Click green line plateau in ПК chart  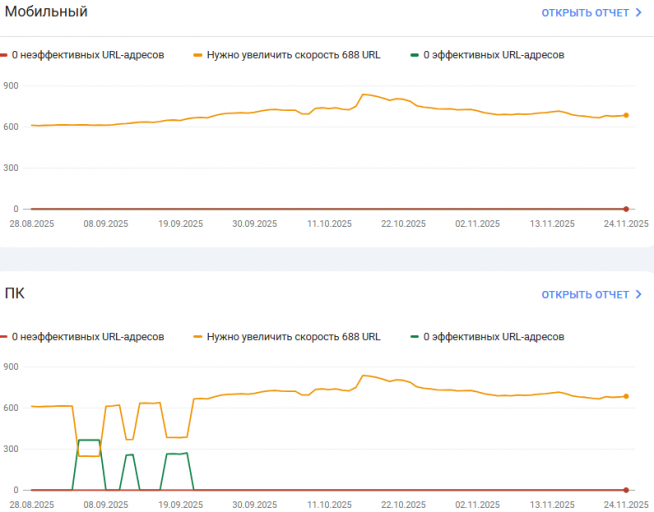coord(89,440)
